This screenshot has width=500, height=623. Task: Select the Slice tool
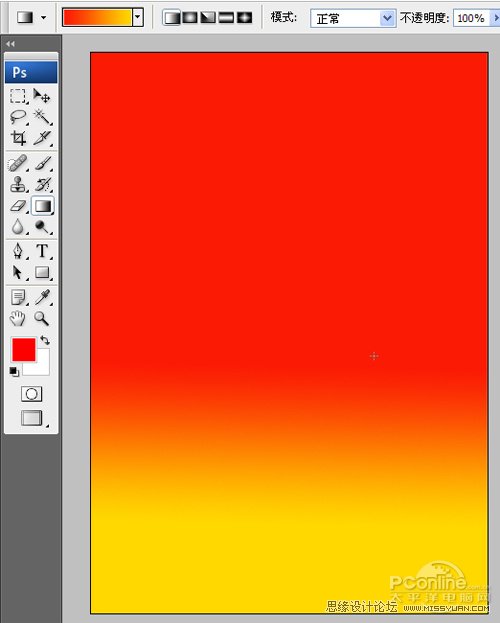point(42,138)
